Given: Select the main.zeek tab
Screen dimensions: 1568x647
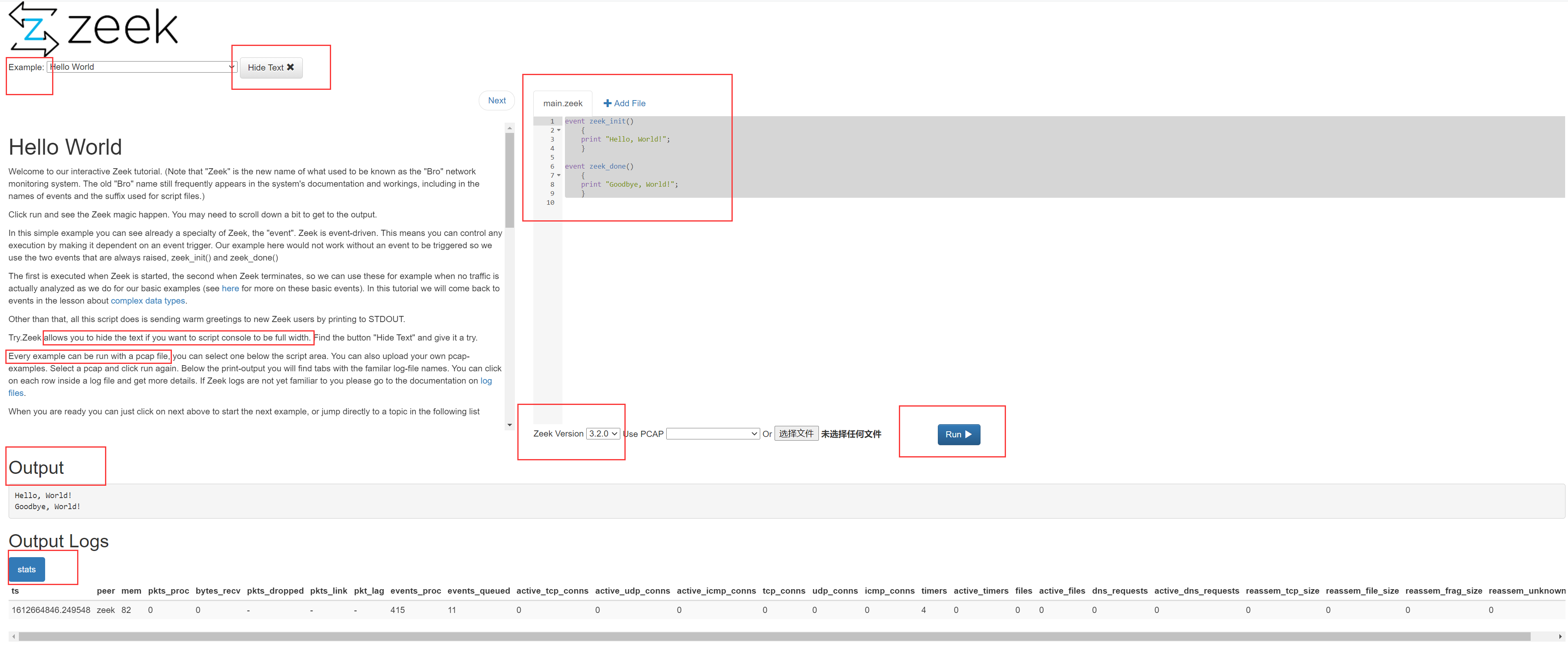Looking at the screenshot, I should click(562, 103).
